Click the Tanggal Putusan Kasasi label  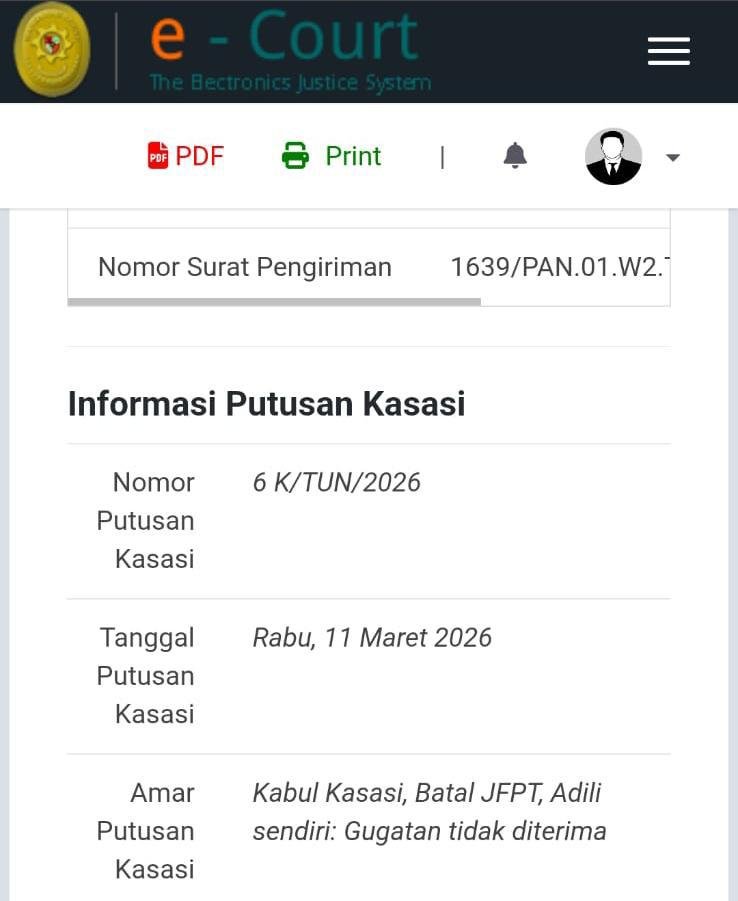tap(145, 675)
